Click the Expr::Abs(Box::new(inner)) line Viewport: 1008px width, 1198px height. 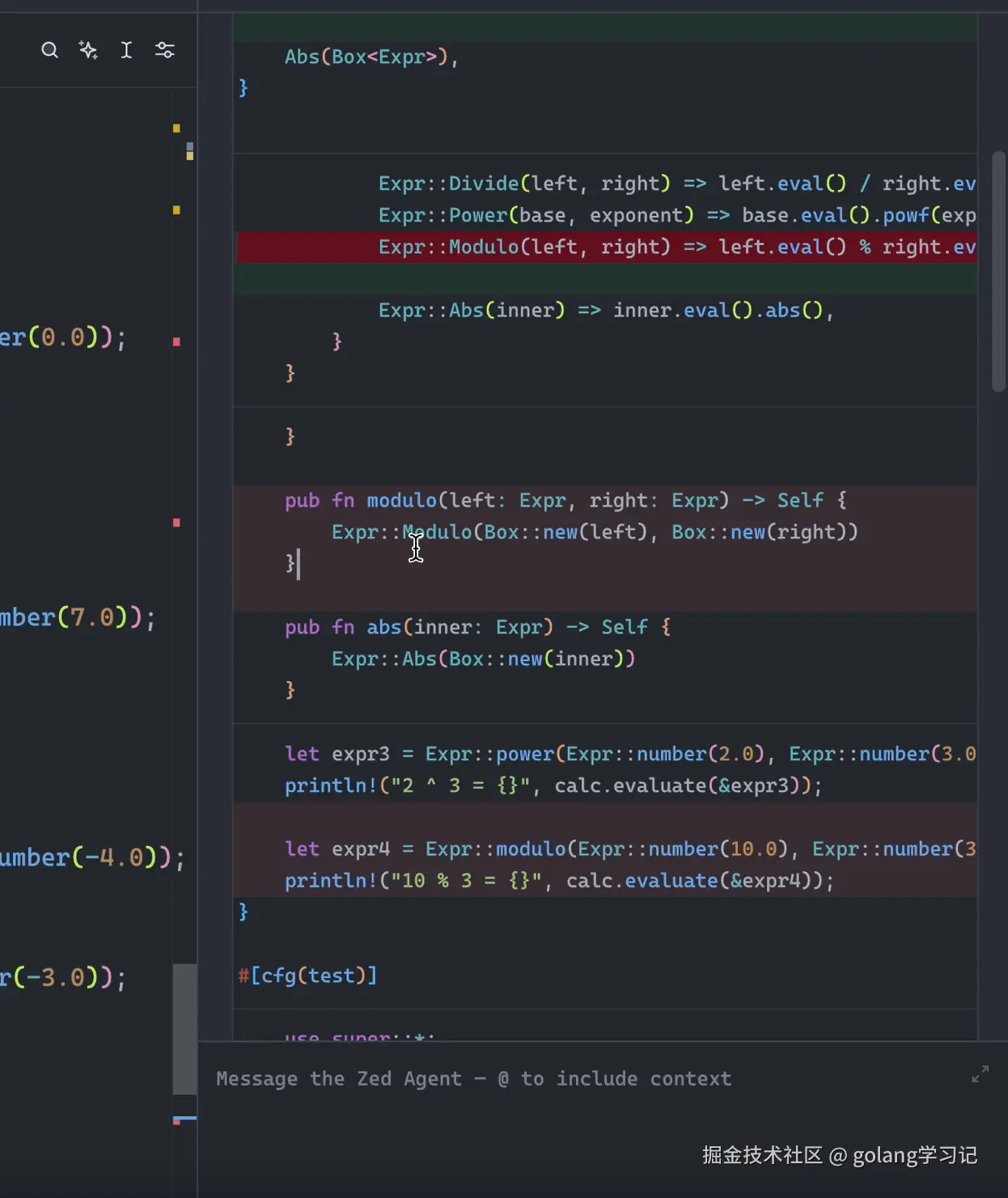(483, 658)
